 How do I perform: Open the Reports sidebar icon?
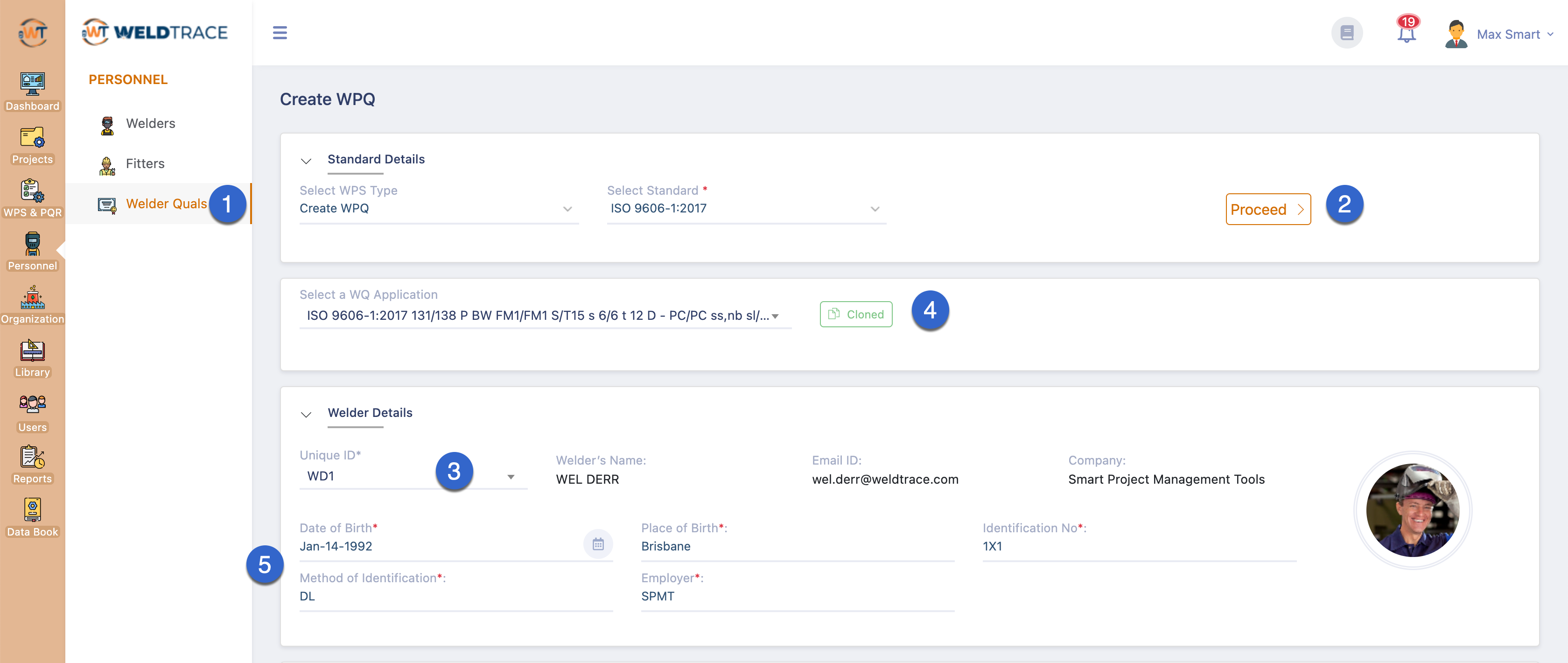coord(32,465)
